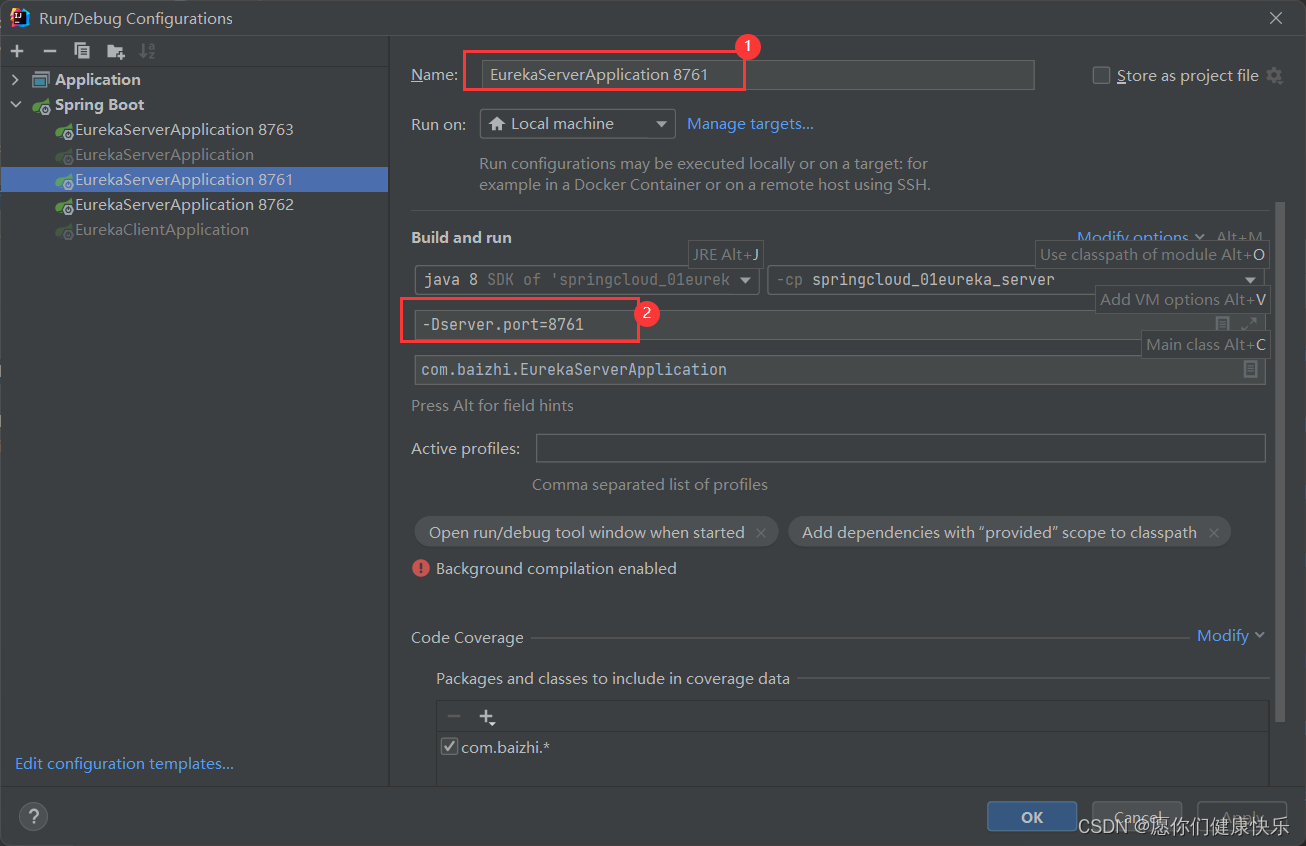
Task: Close the Run/Debug Configurations dialog
Action: pyautogui.click(x=1275, y=18)
